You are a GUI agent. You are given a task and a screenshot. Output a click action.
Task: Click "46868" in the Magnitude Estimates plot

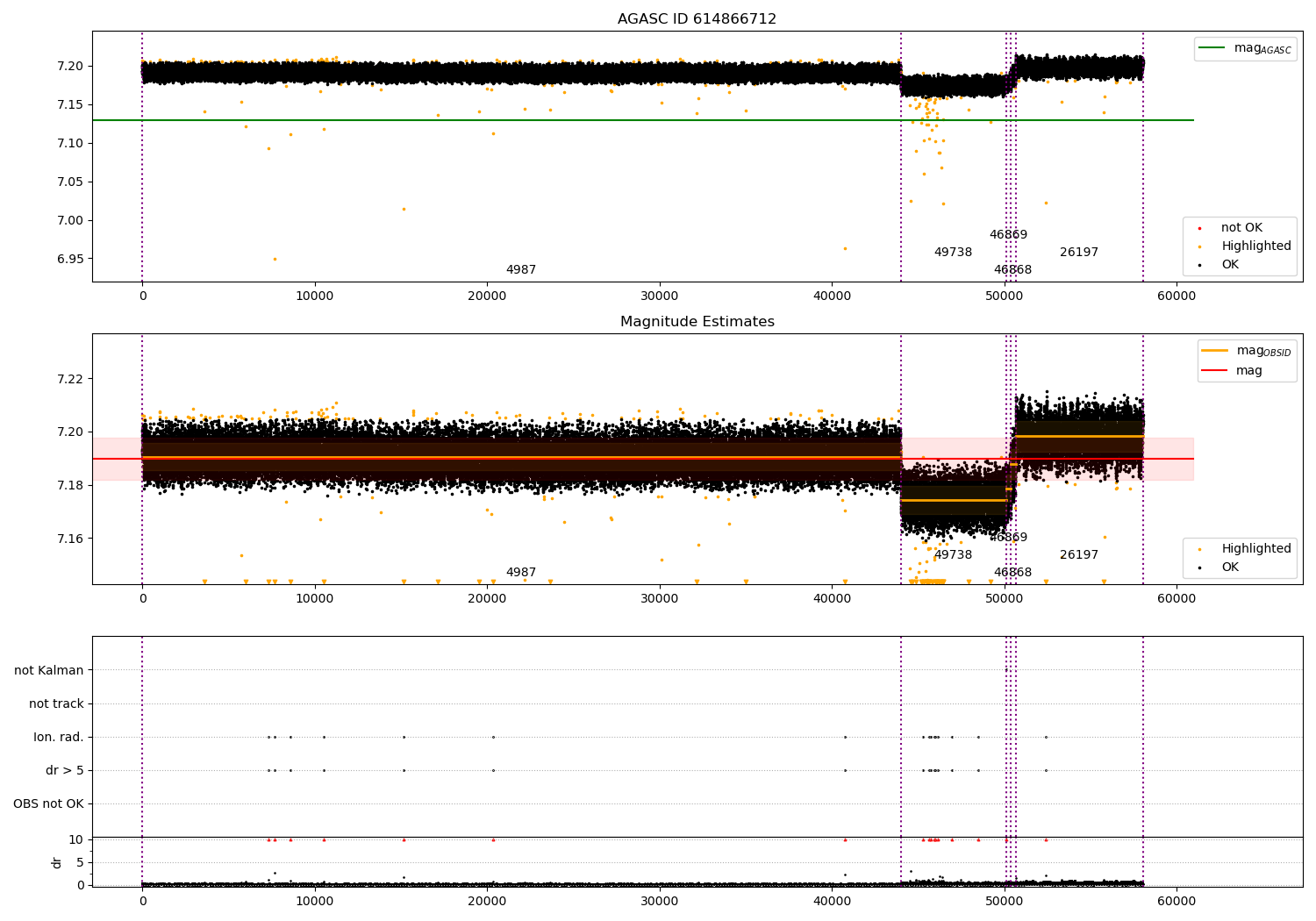click(x=1012, y=573)
